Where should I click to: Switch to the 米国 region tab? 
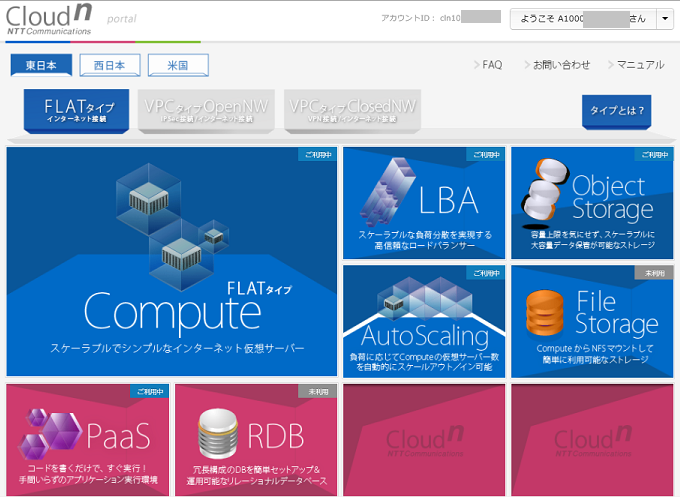[178, 66]
